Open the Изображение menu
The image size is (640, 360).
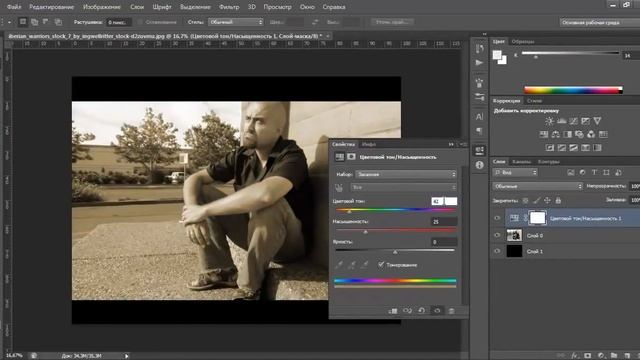[x=102, y=7]
